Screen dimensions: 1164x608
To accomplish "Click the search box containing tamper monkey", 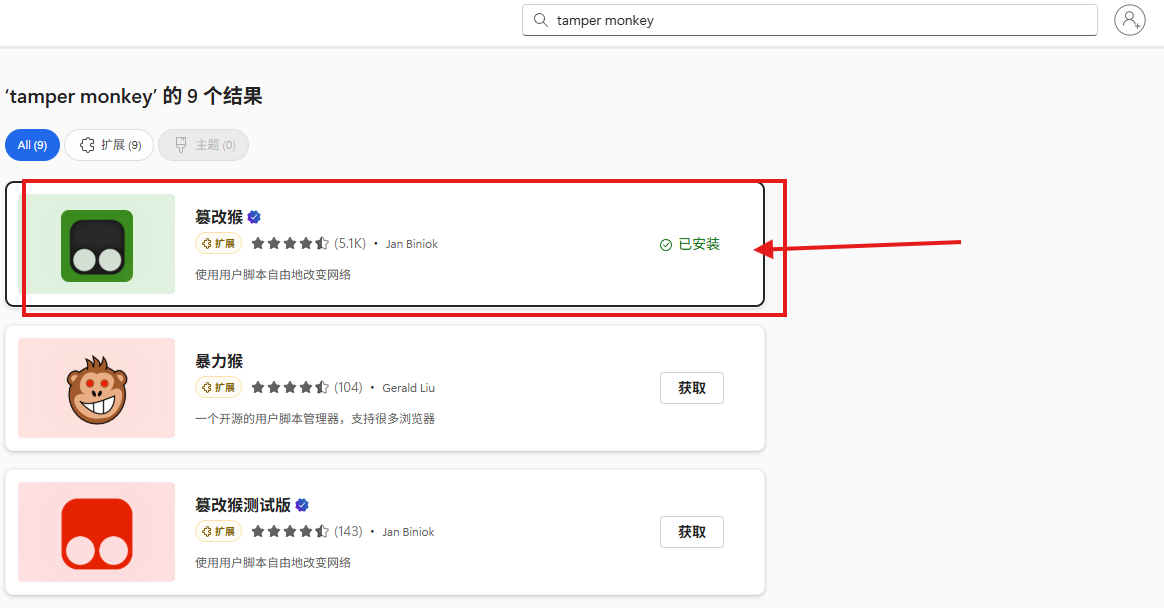I will [x=810, y=20].
